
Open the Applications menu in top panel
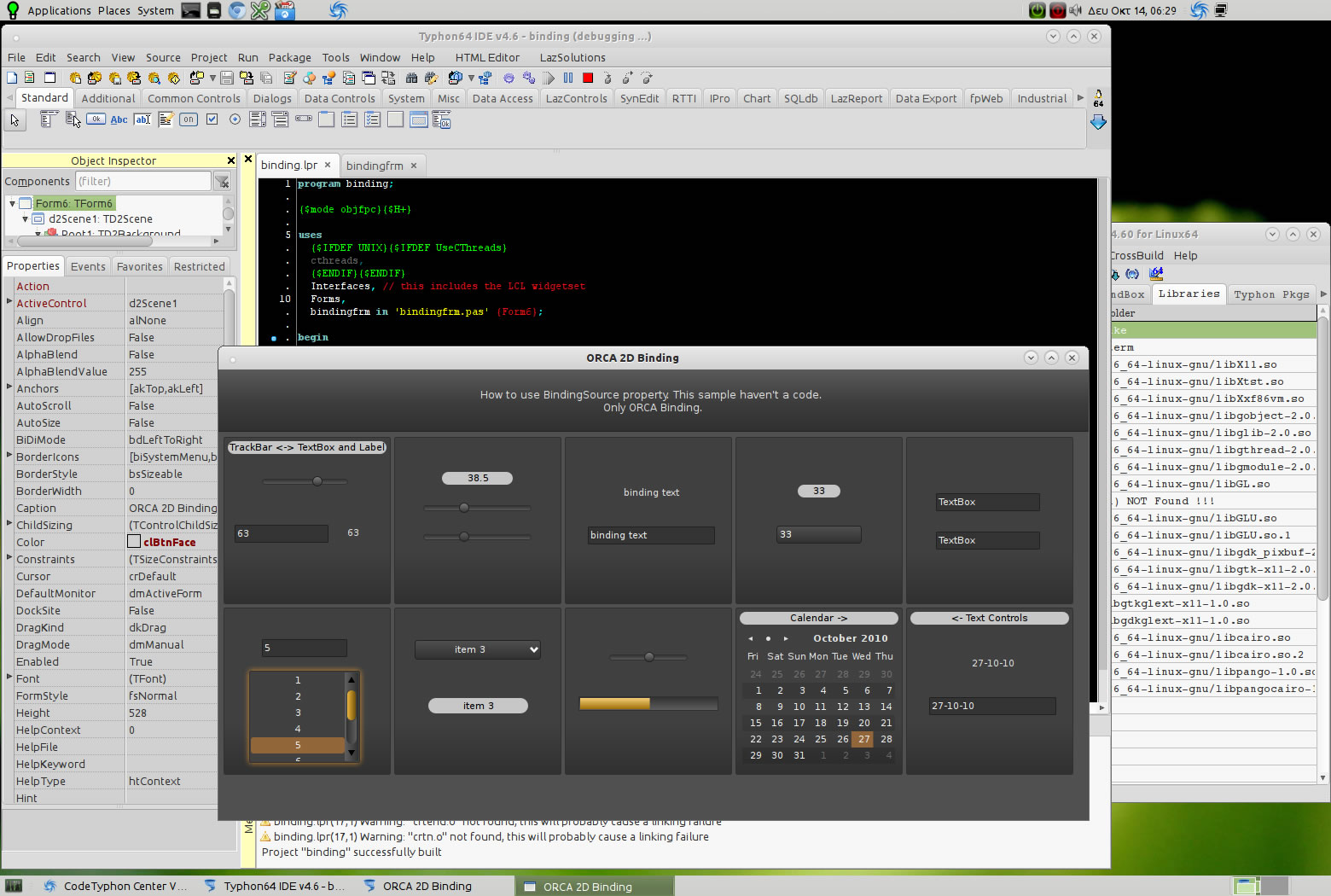point(59,10)
